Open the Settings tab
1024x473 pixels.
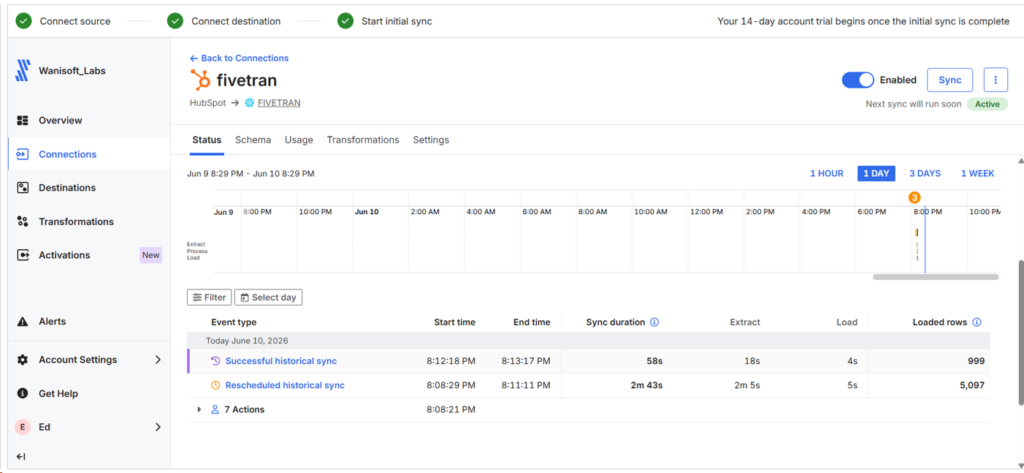pos(431,140)
